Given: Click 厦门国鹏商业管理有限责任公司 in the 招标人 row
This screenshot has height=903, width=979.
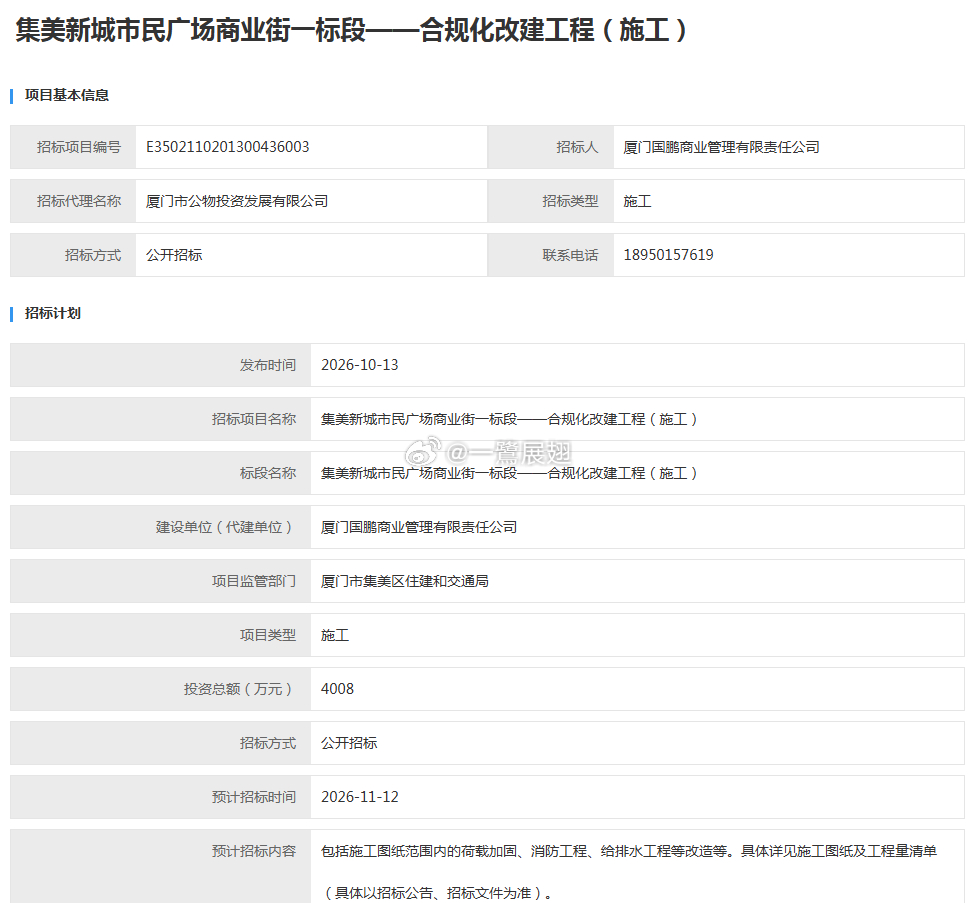Looking at the screenshot, I should click(x=721, y=147).
